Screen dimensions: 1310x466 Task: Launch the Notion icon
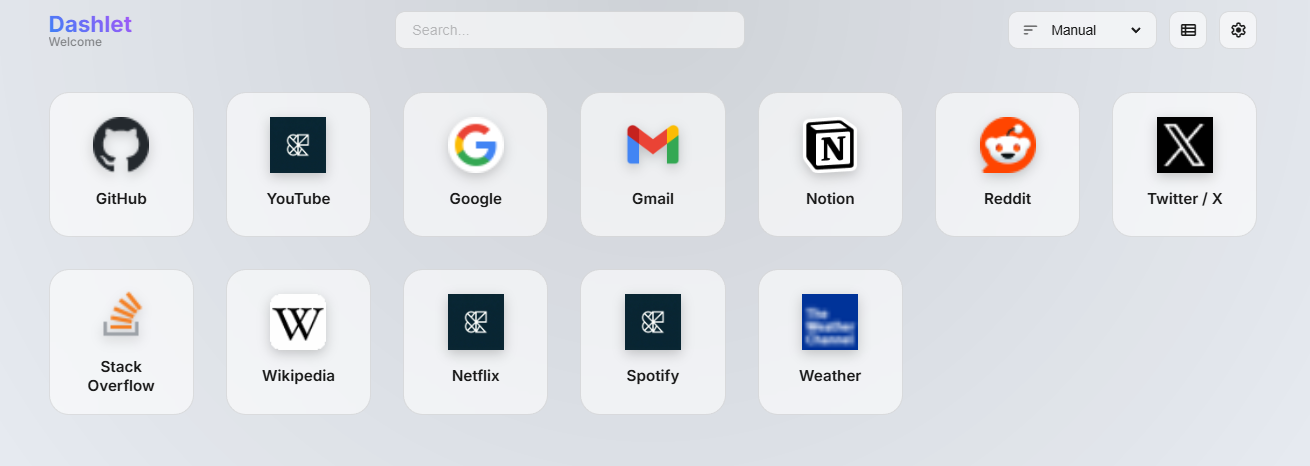pos(830,145)
